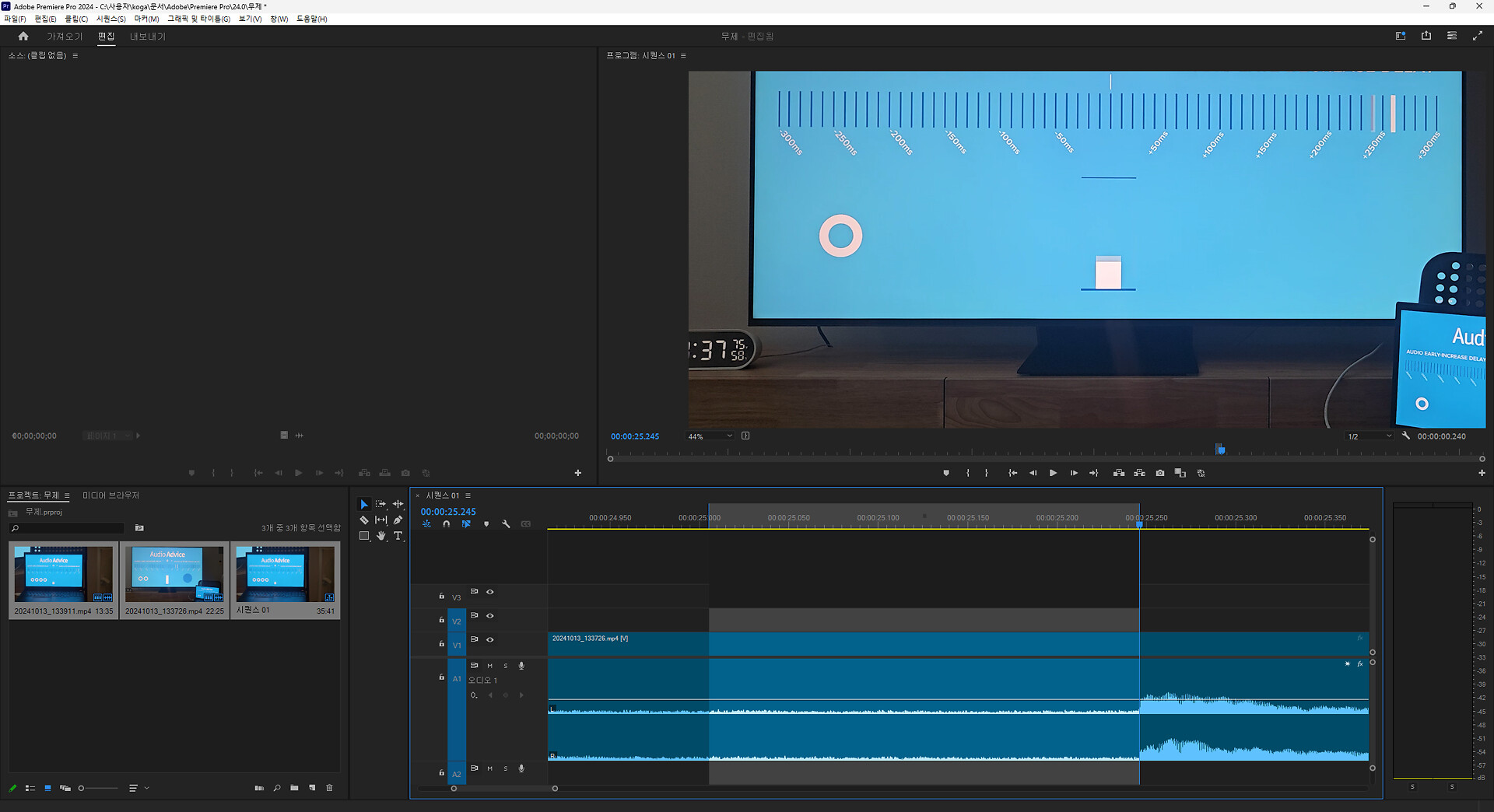The image size is (1494, 812).
Task: Select the Pen tool
Action: (x=398, y=520)
